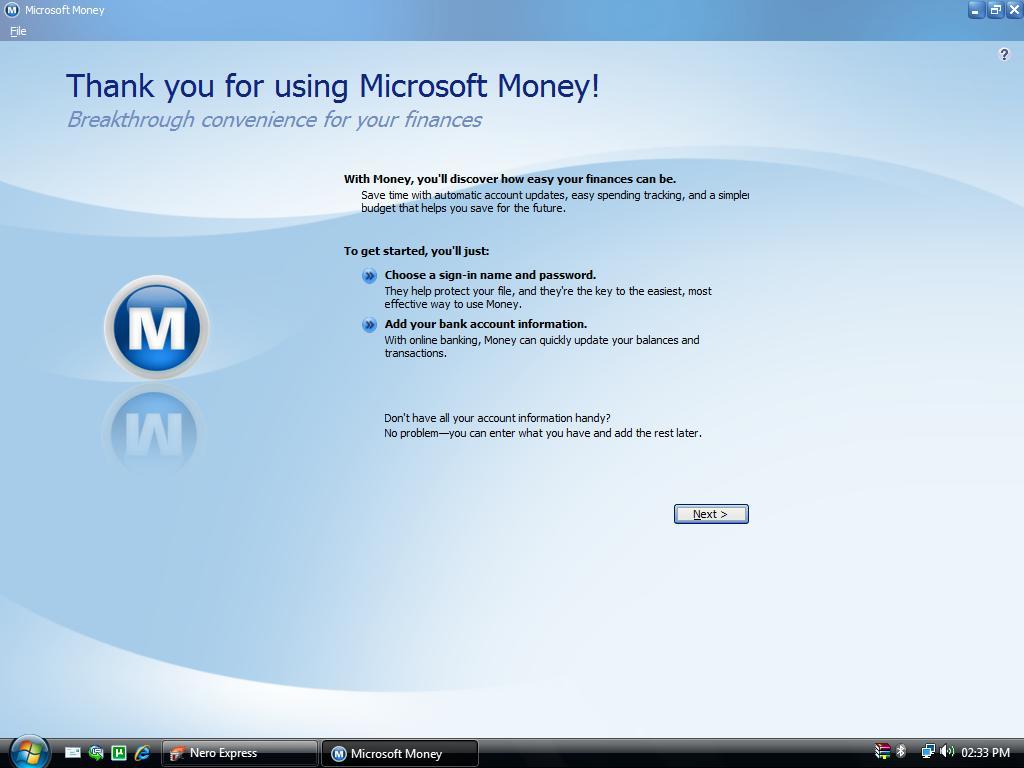This screenshot has width=1024, height=768.
Task: Click the 02:33 PM taskbar clock
Action: 985,752
